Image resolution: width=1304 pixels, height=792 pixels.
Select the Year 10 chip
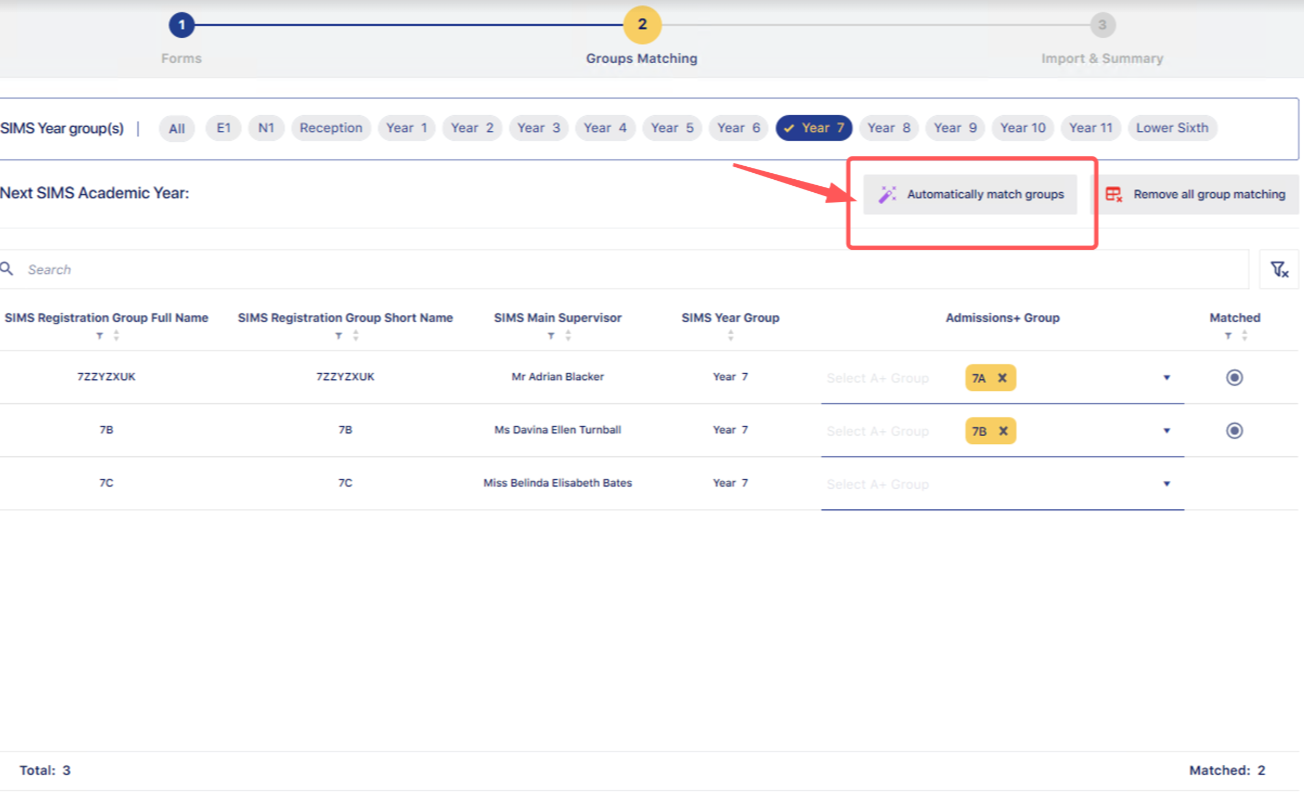coord(1023,128)
